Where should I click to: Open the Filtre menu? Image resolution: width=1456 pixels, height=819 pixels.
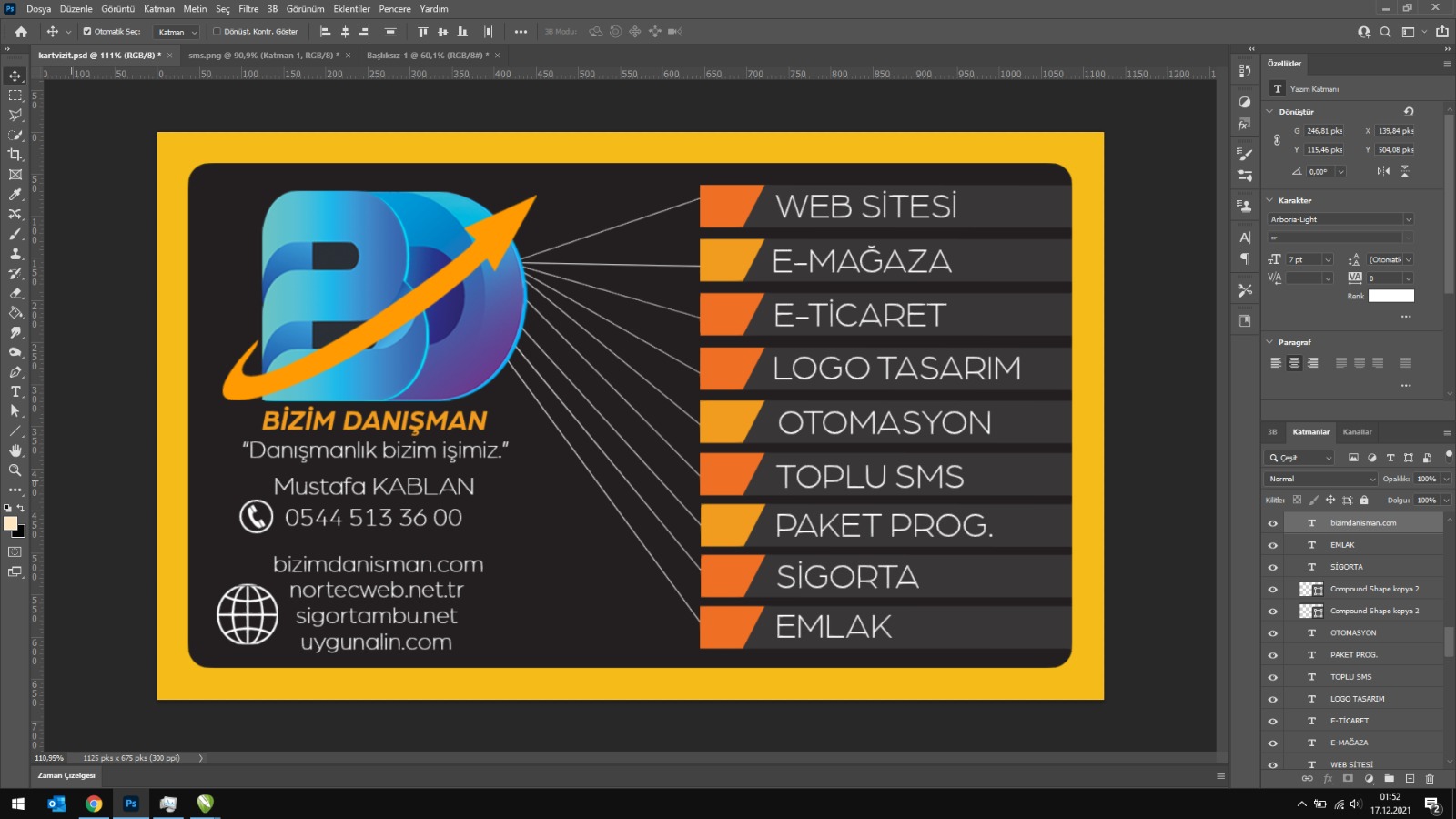[248, 9]
